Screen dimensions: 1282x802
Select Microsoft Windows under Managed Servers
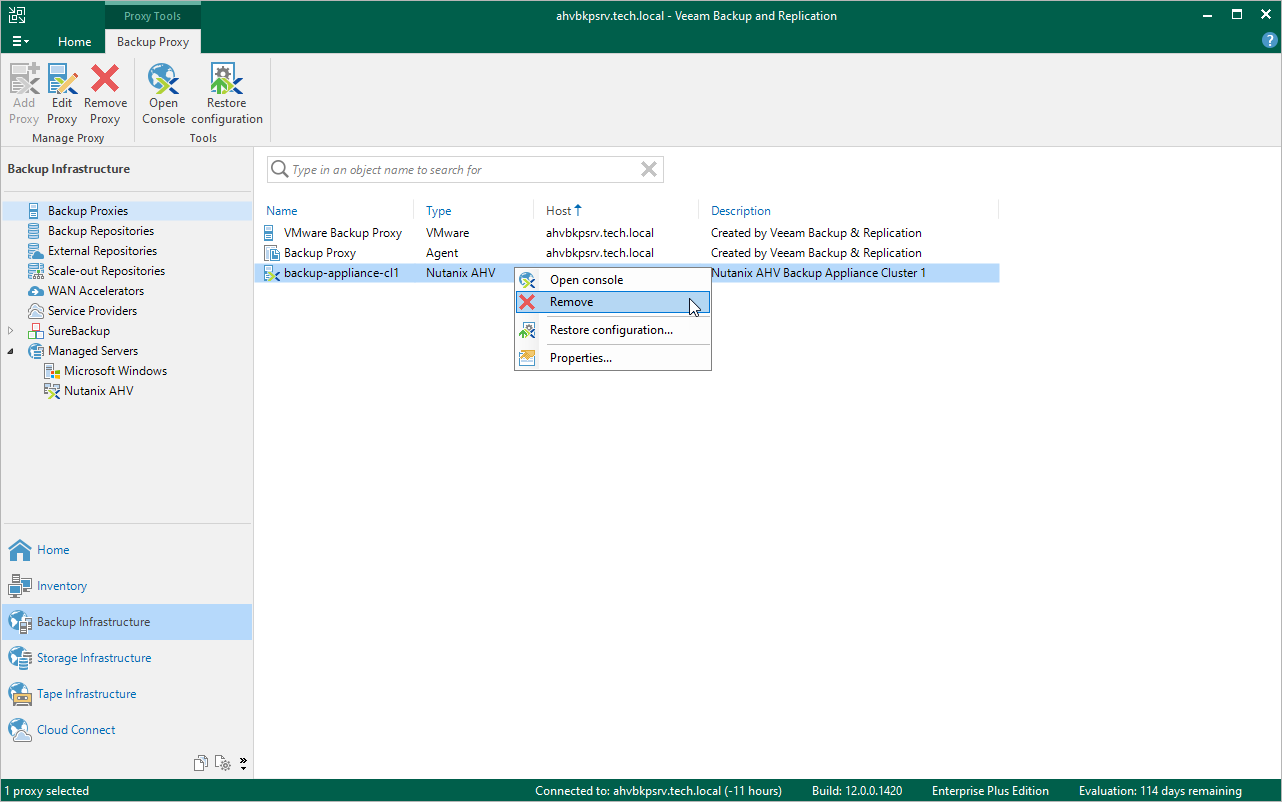point(115,371)
